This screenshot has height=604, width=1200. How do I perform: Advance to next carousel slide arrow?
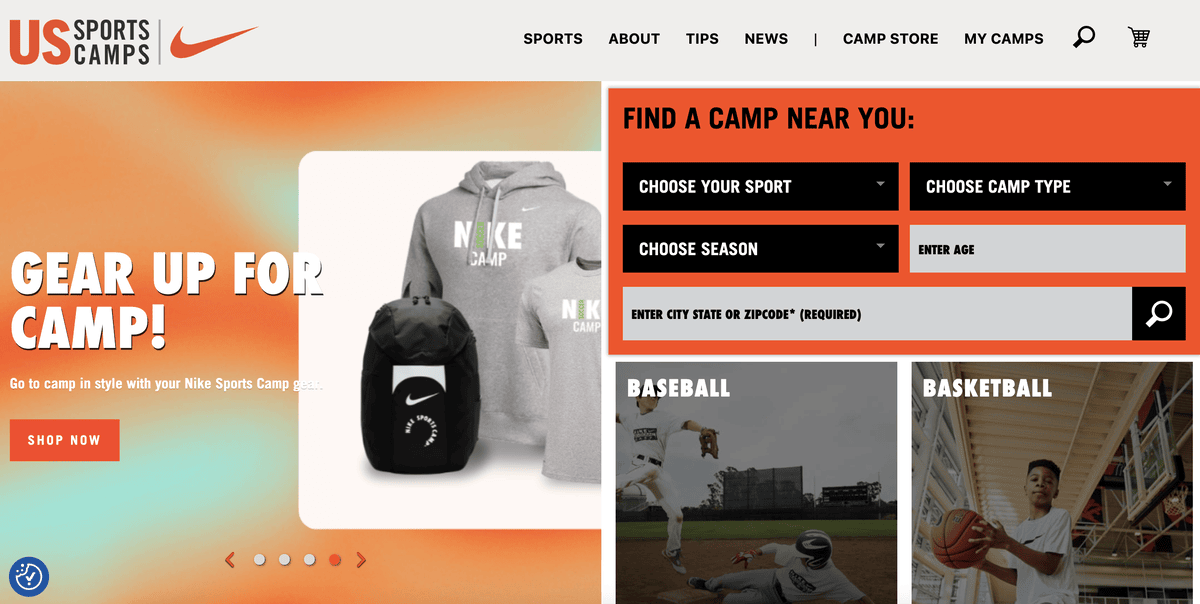(361, 560)
